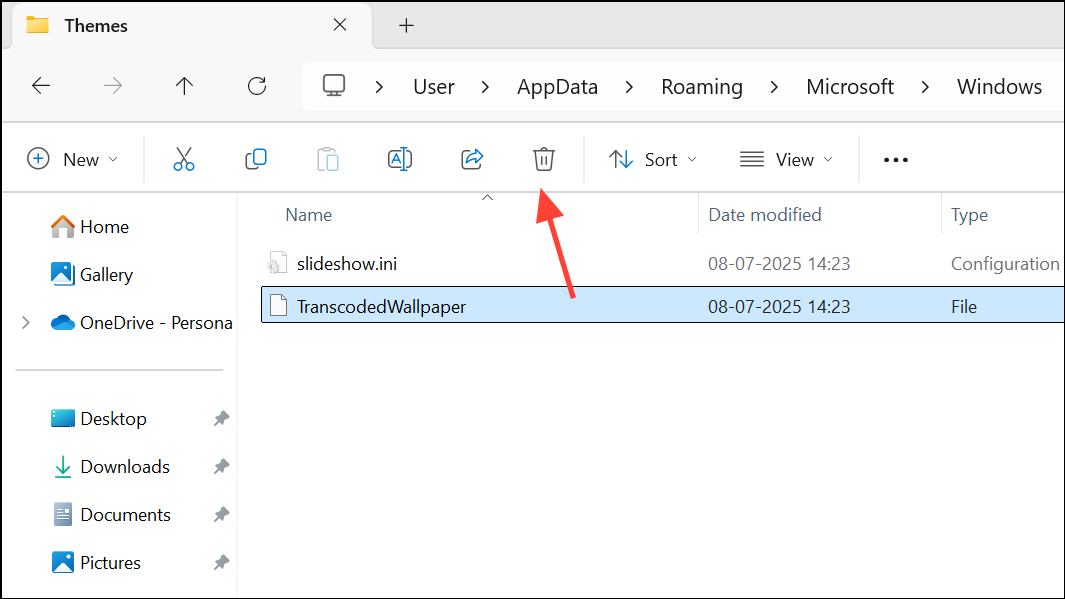Screen dimensions: 1065x599
Task: Navigate back to previous folder
Action: click(41, 86)
